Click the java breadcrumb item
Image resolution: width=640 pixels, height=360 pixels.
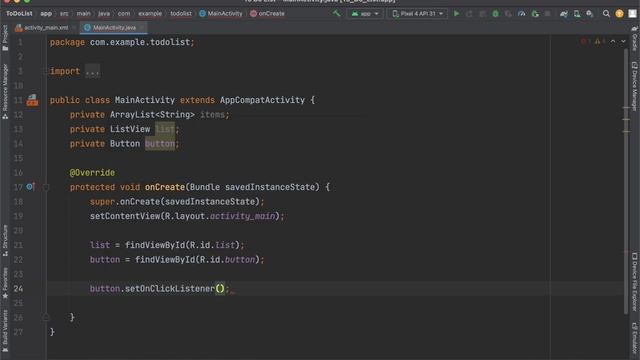pyautogui.click(x=104, y=13)
